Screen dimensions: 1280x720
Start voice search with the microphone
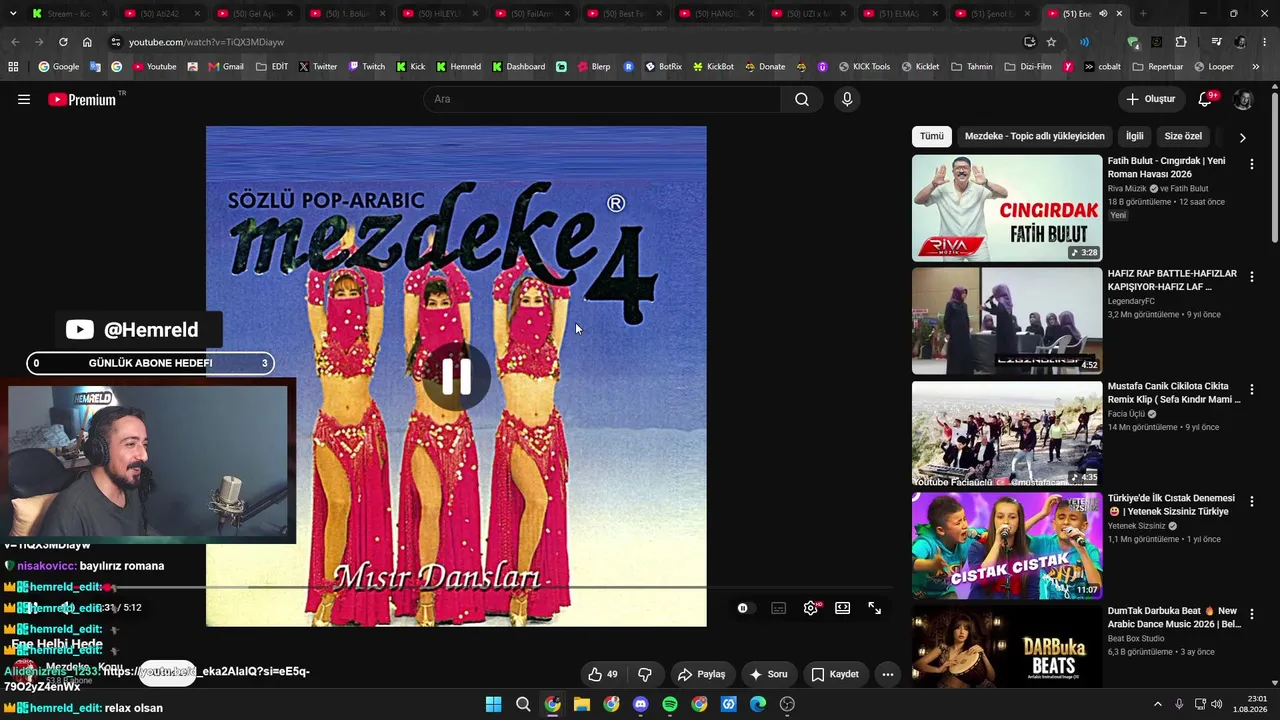coord(847,99)
